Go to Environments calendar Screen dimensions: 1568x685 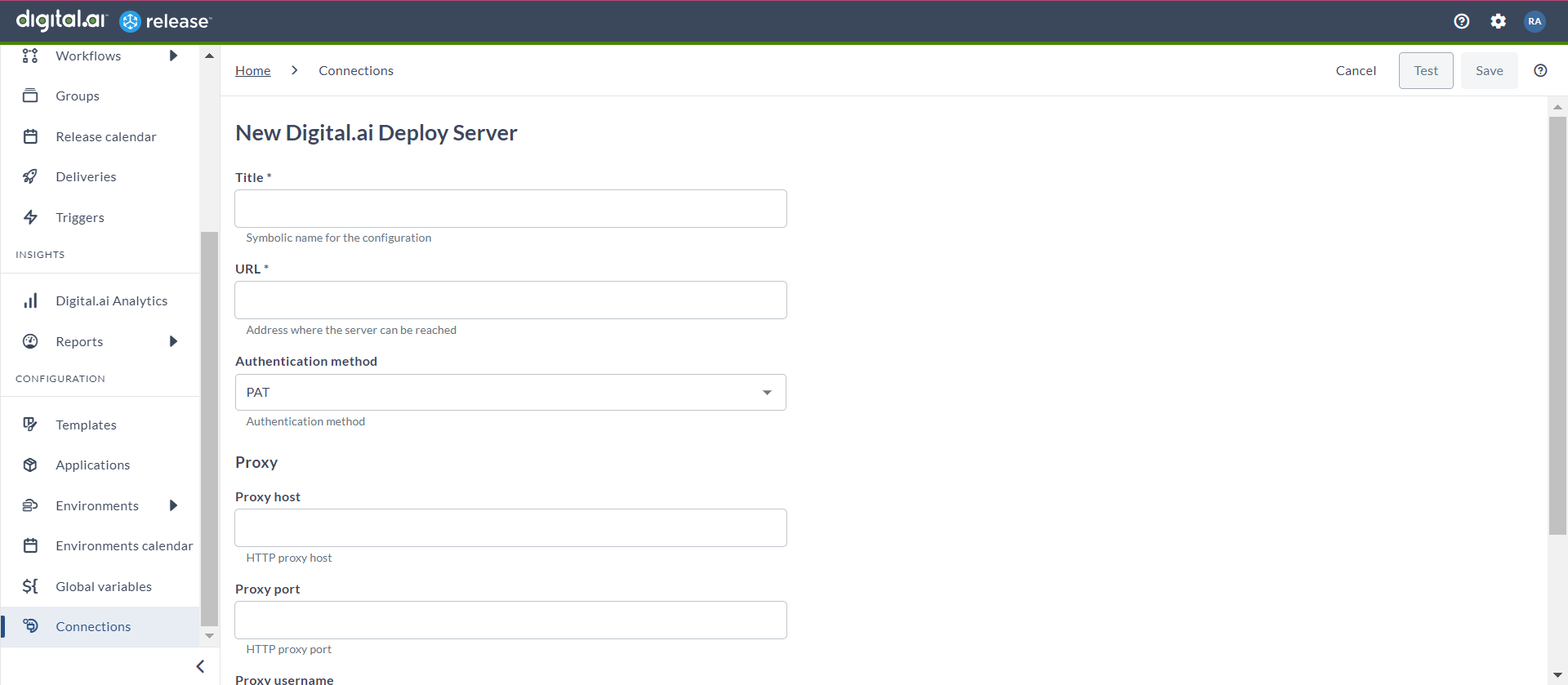(124, 545)
